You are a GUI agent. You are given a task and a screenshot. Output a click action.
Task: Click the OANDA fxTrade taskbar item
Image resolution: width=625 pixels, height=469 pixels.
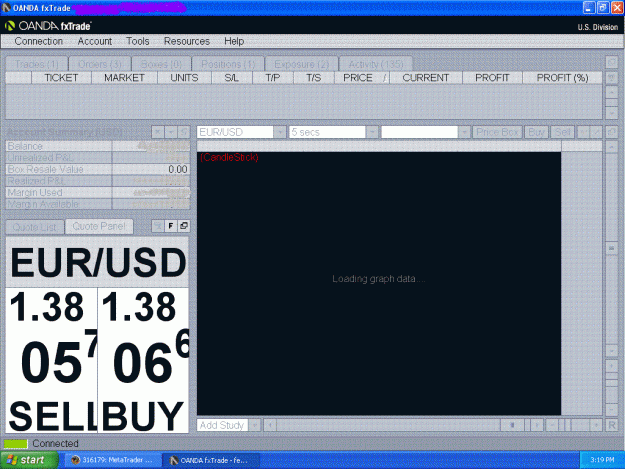210,460
